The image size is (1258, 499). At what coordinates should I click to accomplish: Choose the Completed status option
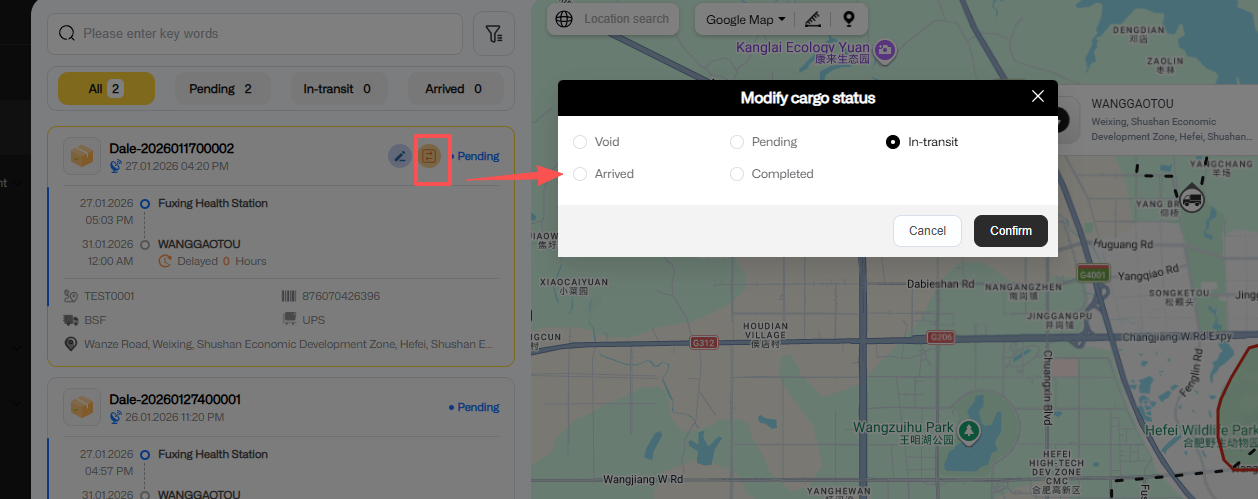(x=737, y=174)
